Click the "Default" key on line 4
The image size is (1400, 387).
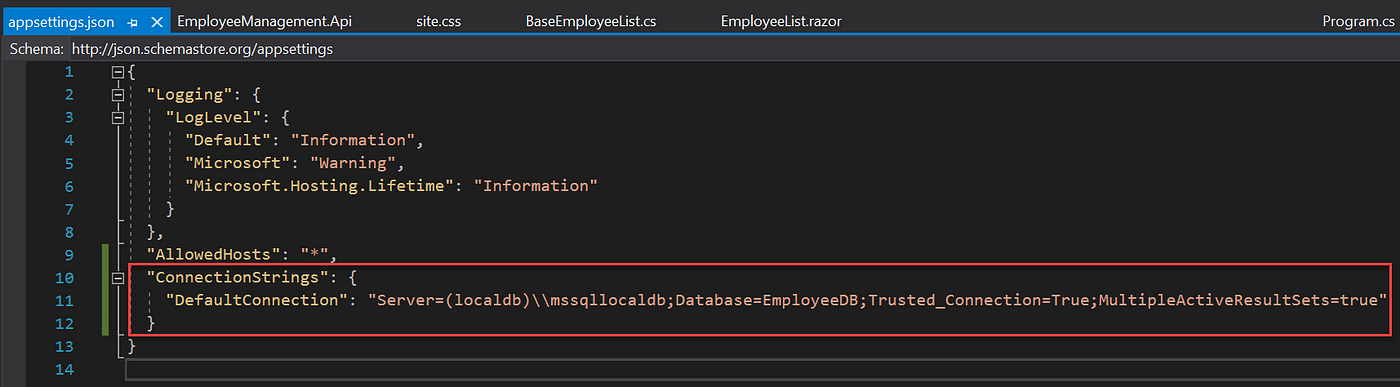227,140
